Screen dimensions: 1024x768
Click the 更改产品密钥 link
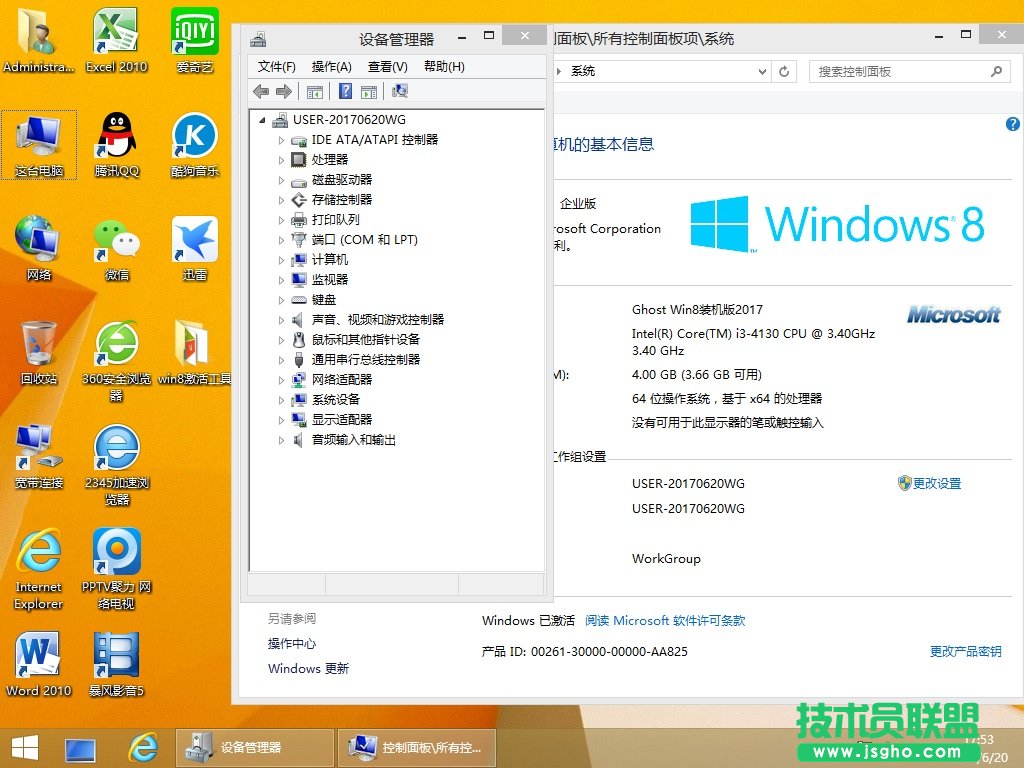[x=965, y=651]
